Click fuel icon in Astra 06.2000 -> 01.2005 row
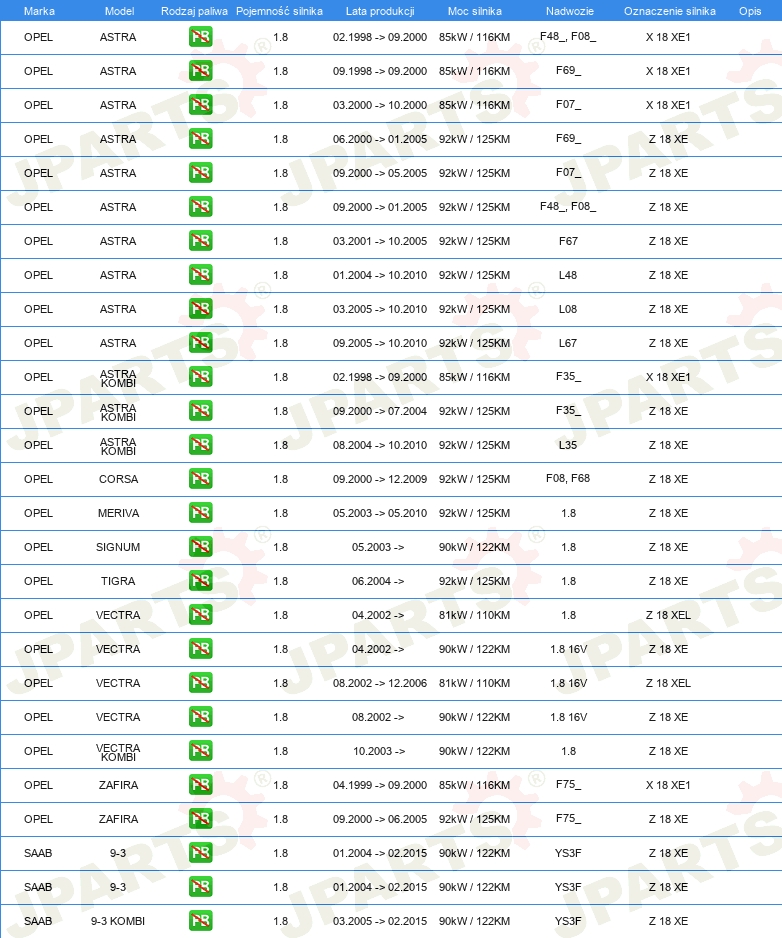Viewport: 782px width, 938px height. pyautogui.click(x=200, y=139)
